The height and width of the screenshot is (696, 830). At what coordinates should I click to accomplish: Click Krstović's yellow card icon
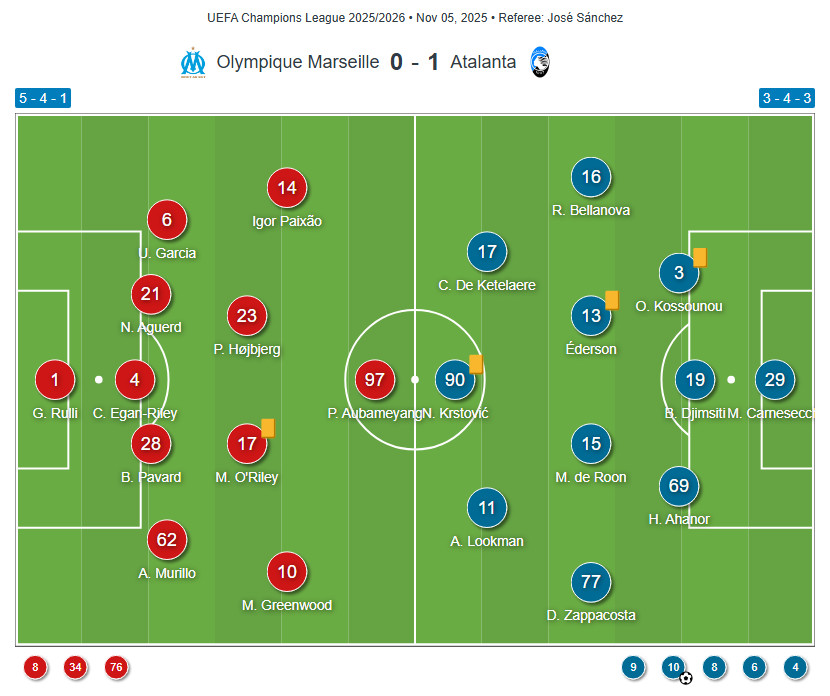click(476, 364)
